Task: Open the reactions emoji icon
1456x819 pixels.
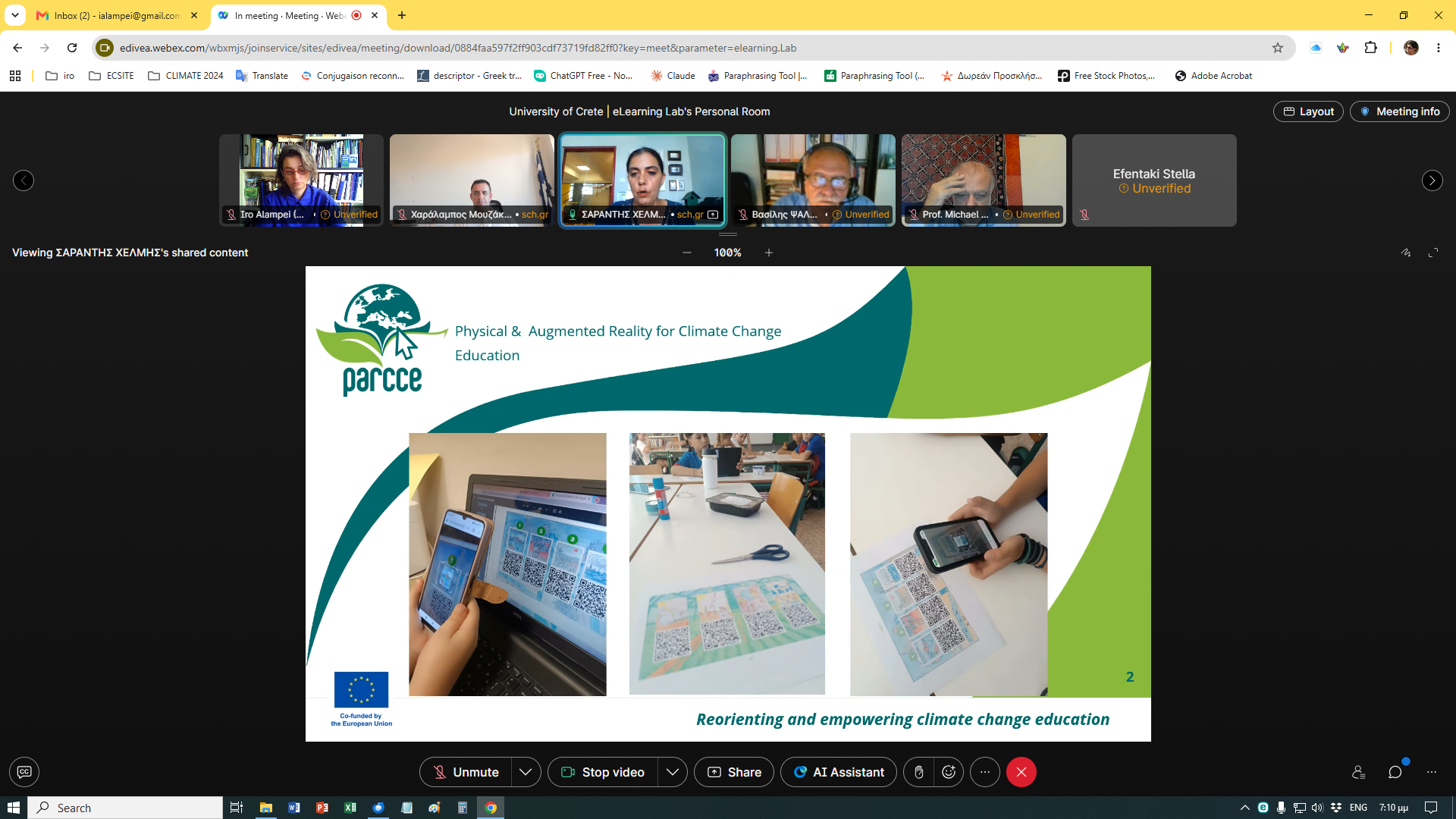Action: click(x=949, y=772)
